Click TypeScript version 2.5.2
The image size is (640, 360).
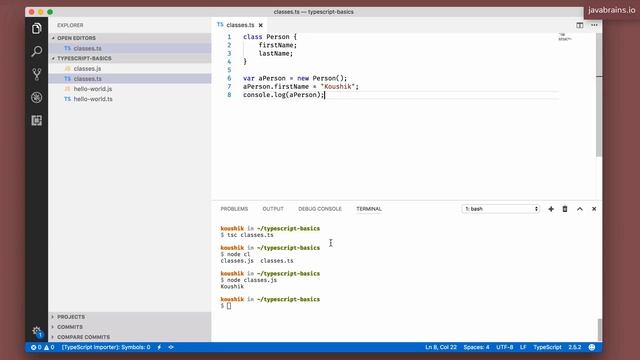(x=575, y=347)
